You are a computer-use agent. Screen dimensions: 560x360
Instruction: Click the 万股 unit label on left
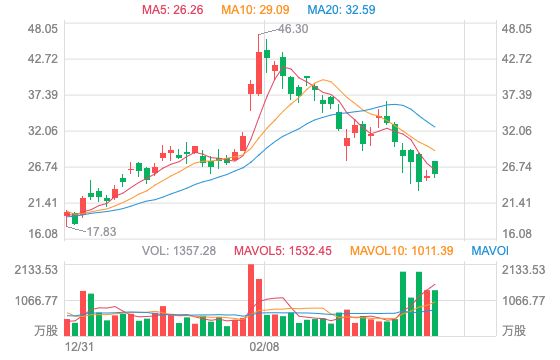click(46, 330)
